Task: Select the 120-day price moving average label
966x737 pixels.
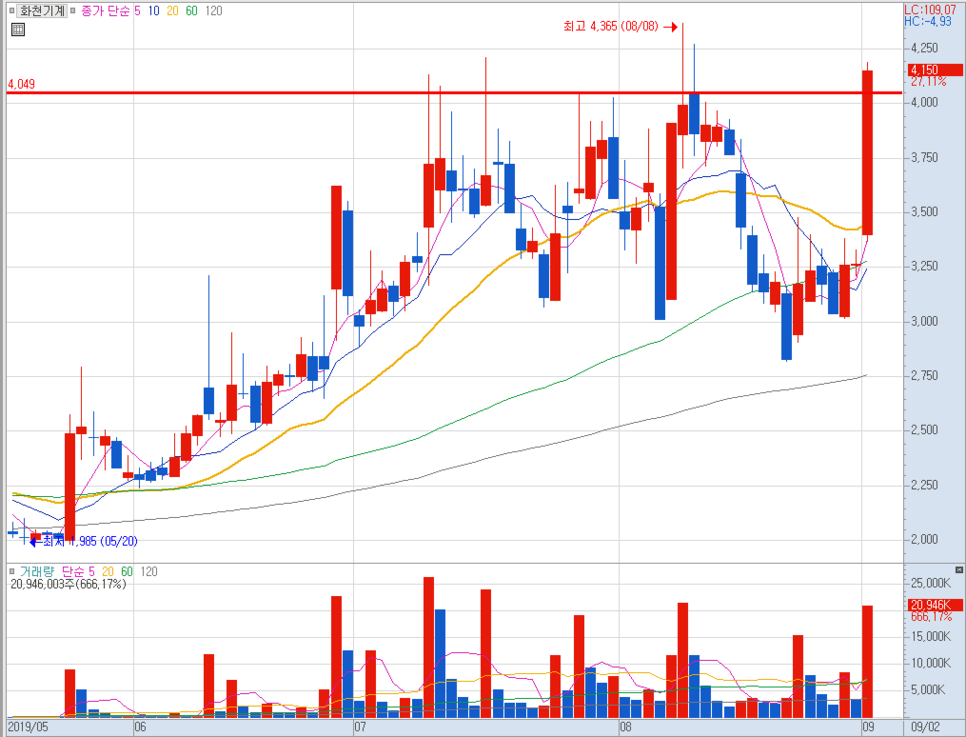Action: [x=213, y=10]
